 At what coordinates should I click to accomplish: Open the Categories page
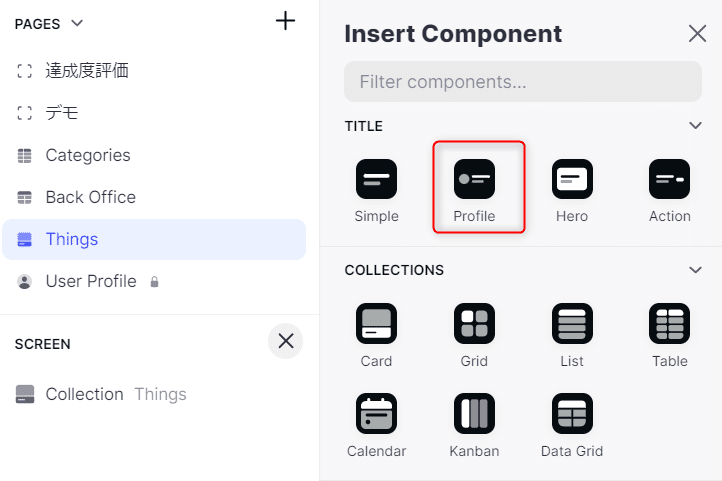(88, 155)
